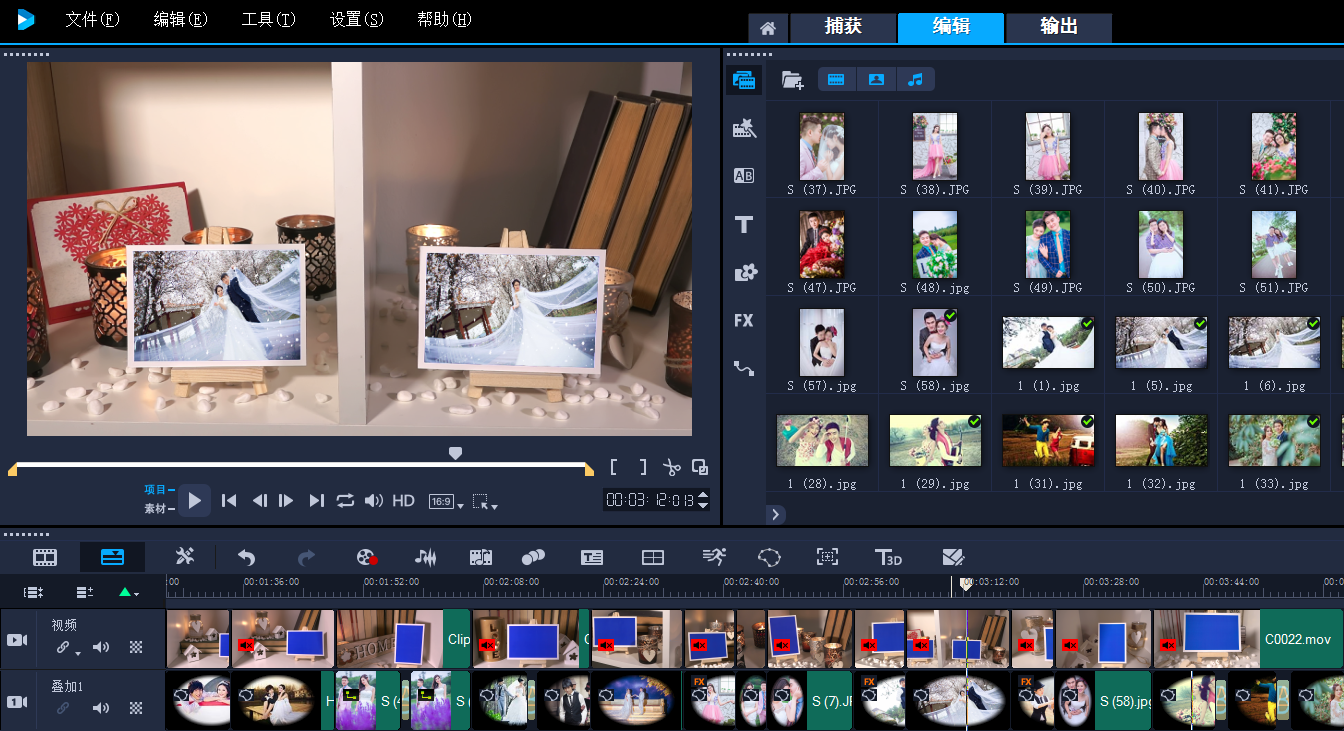Open the Auto Music tool
Image resolution: width=1344 pixels, height=731 pixels.
pos(481,557)
